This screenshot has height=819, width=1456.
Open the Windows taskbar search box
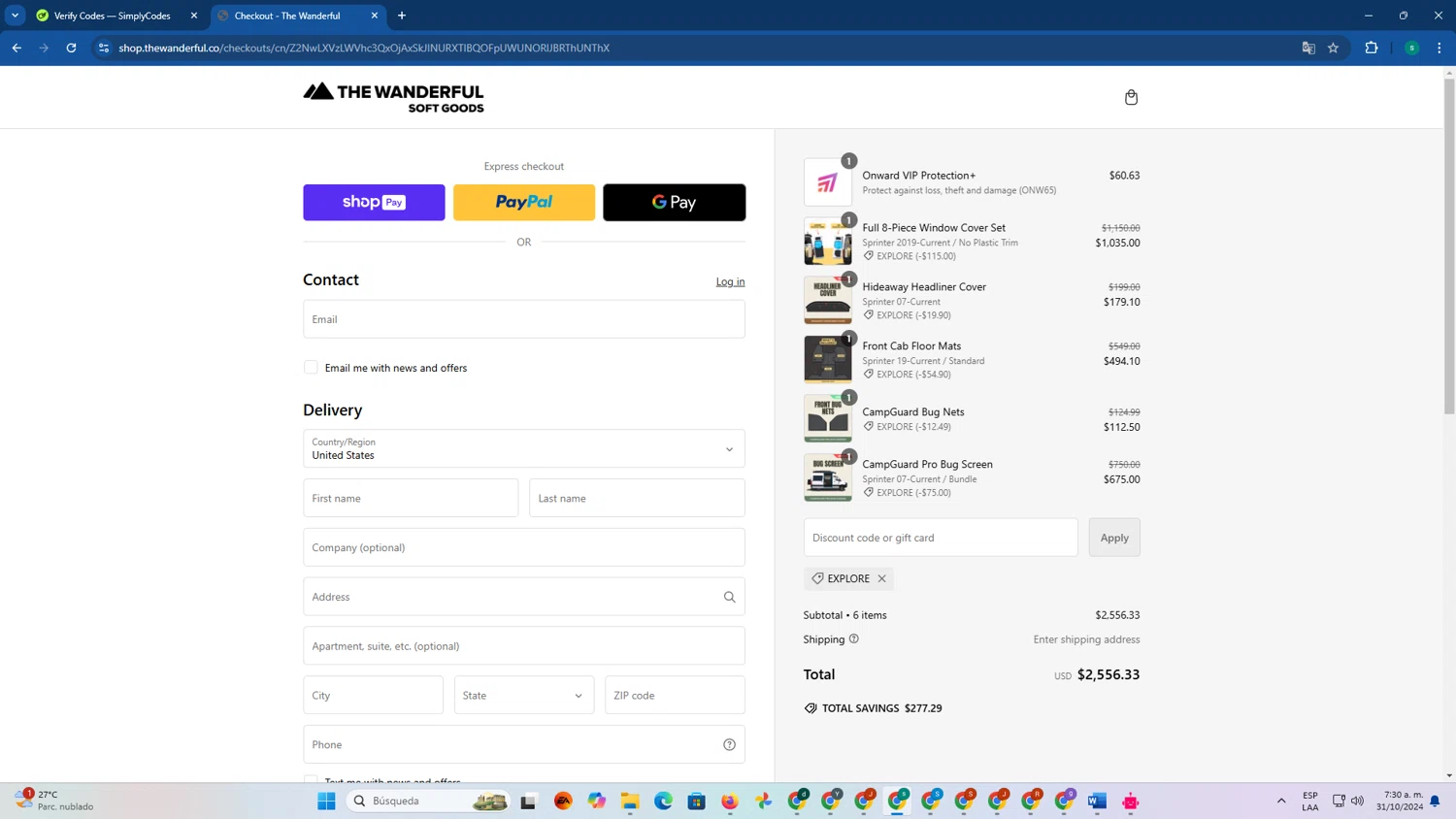pos(429,801)
